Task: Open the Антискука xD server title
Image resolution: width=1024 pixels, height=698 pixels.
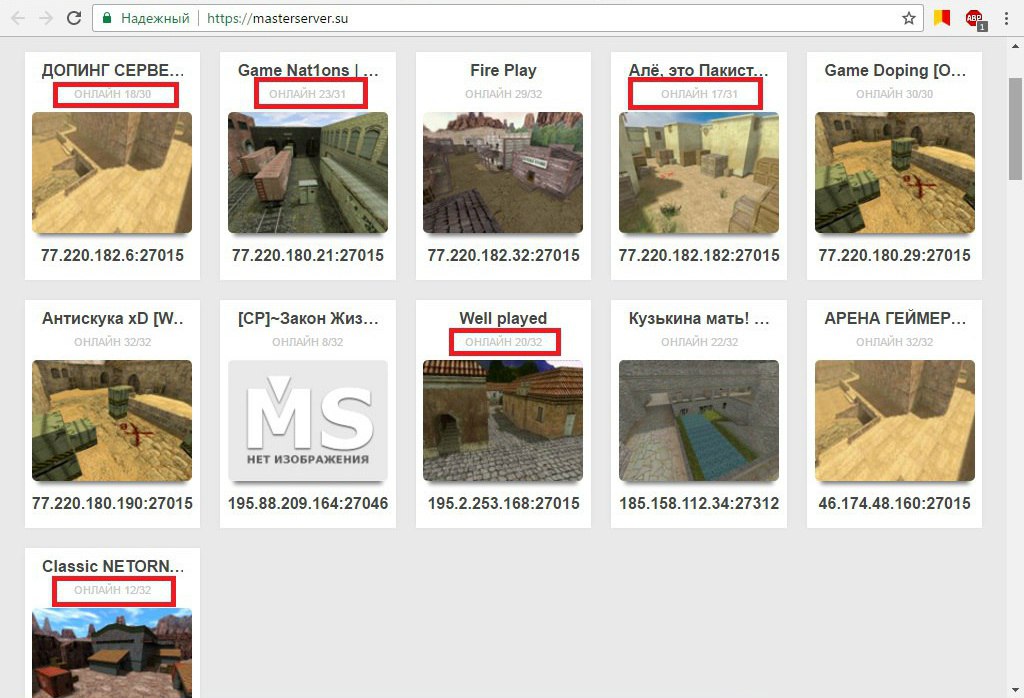Action: tap(112, 319)
